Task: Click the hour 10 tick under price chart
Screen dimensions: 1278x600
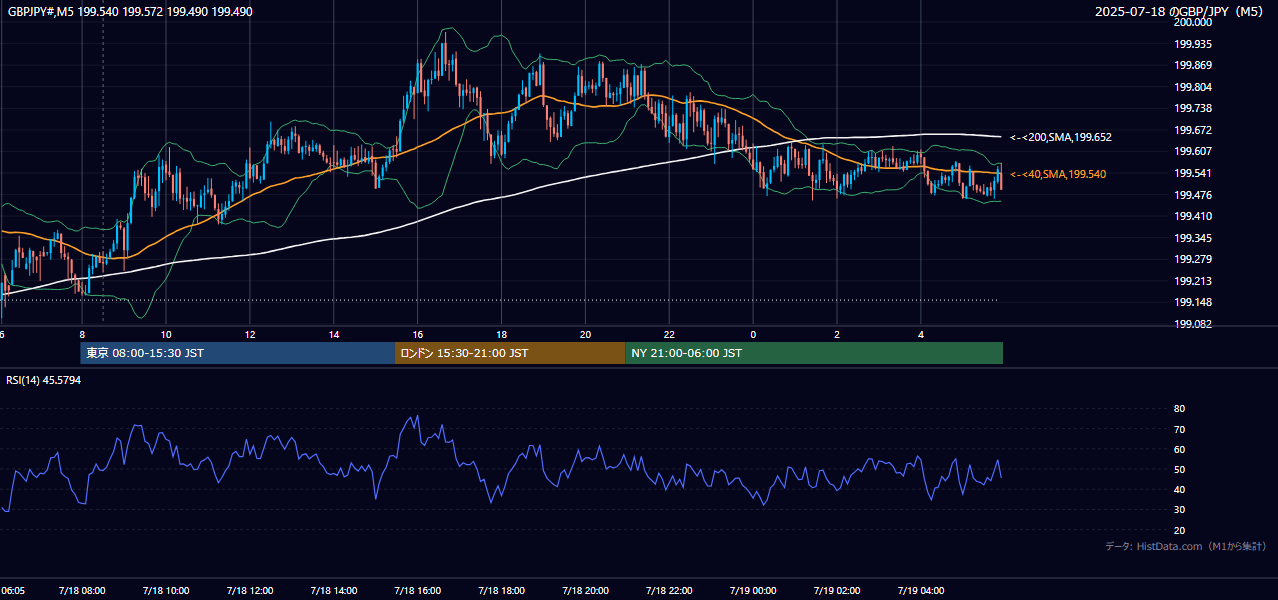Action: tap(166, 334)
